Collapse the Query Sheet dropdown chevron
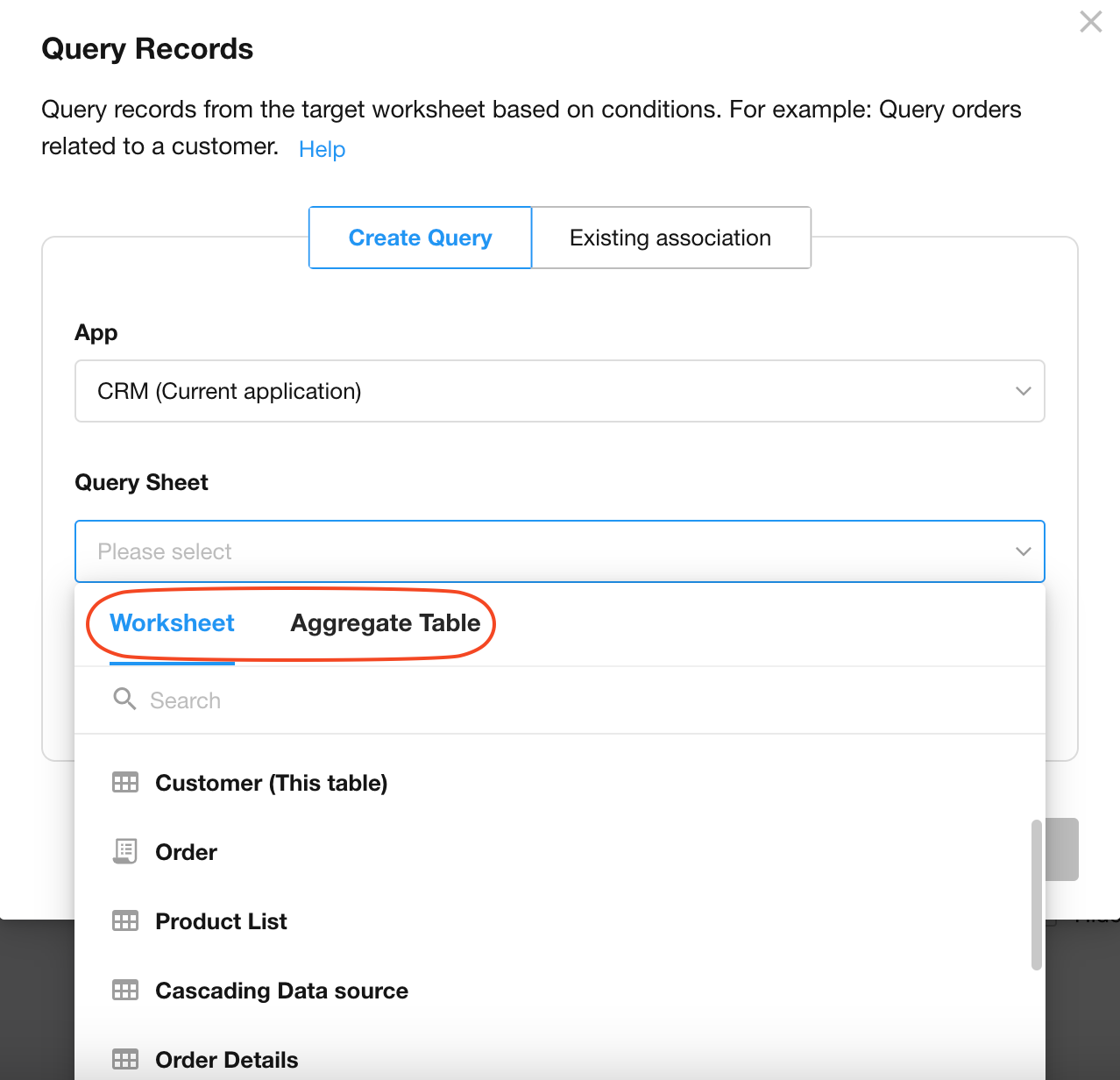 (1023, 551)
